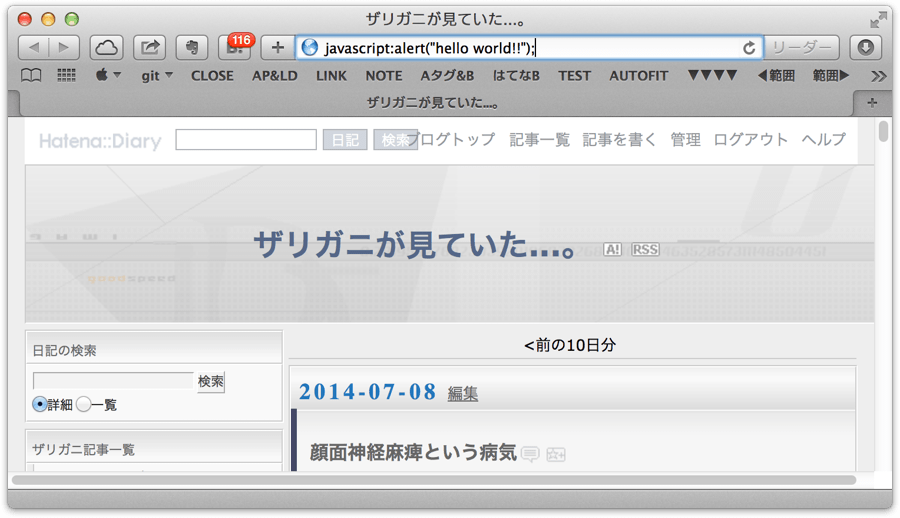Select the 一覧 radio button
This screenshot has height=518, width=900.
tap(83, 404)
